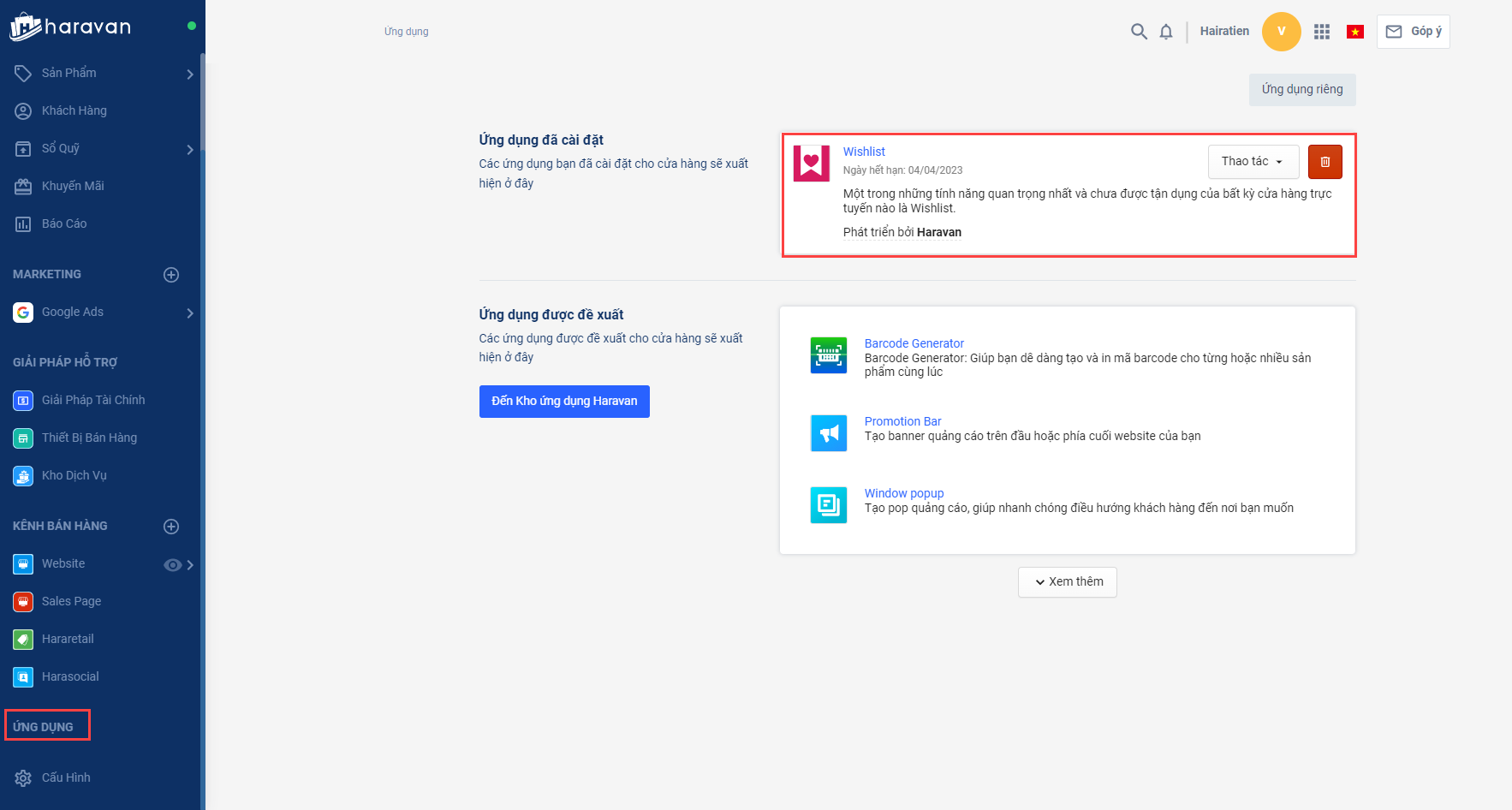
Task: Toggle the Website eye preview icon
Action: (x=172, y=565)
